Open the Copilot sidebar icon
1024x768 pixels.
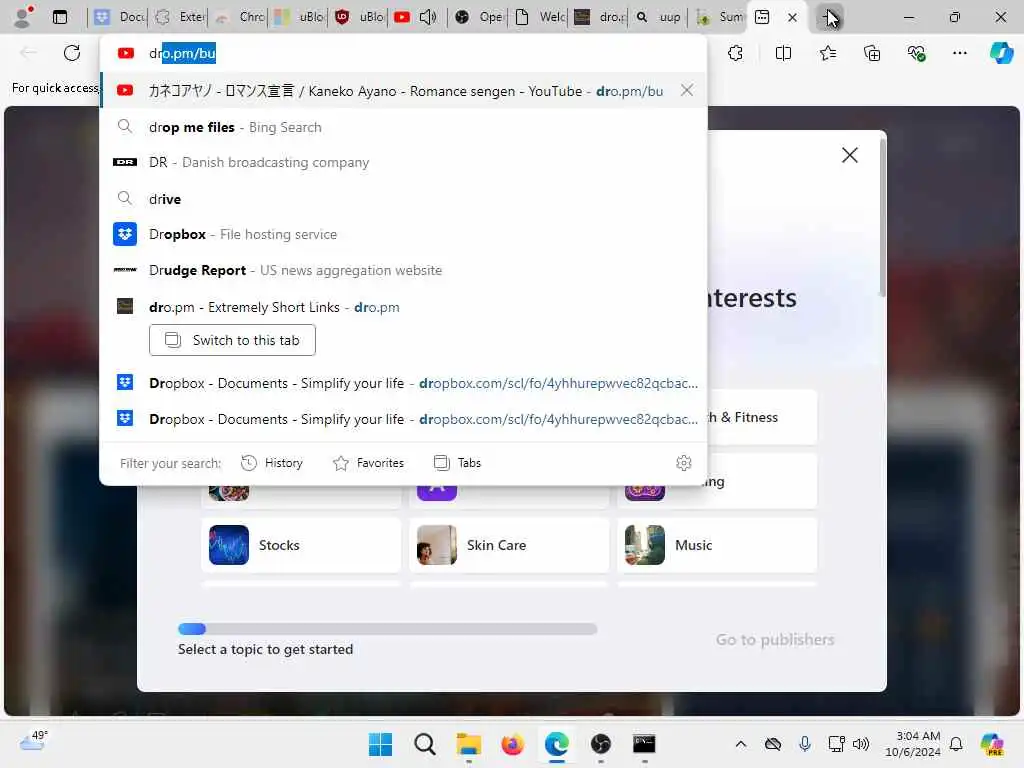[x=1001, y=53]
